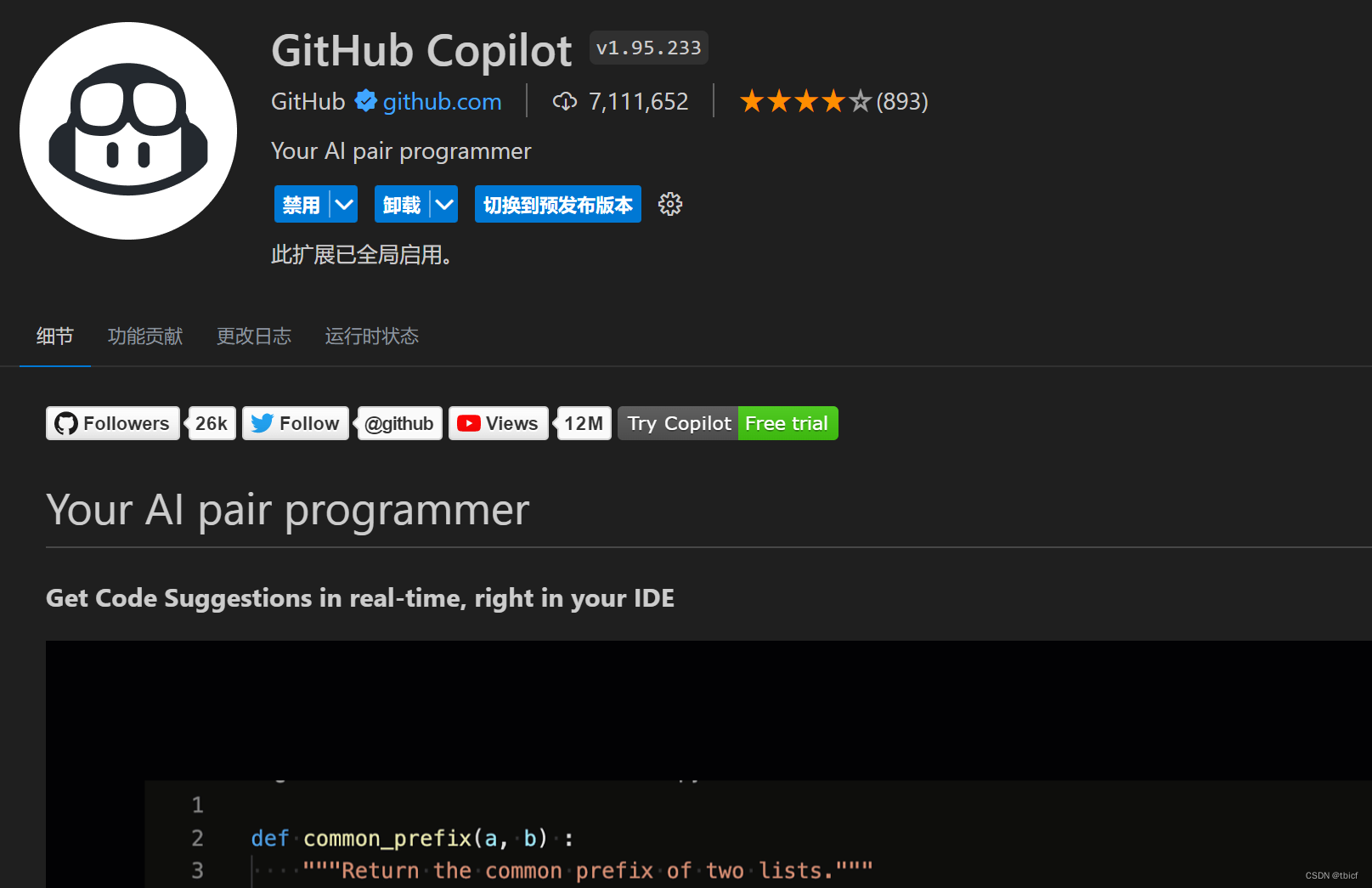Click the 'Return the common prefix' docstring line
1372x888 pixels.
pos(588,871)
